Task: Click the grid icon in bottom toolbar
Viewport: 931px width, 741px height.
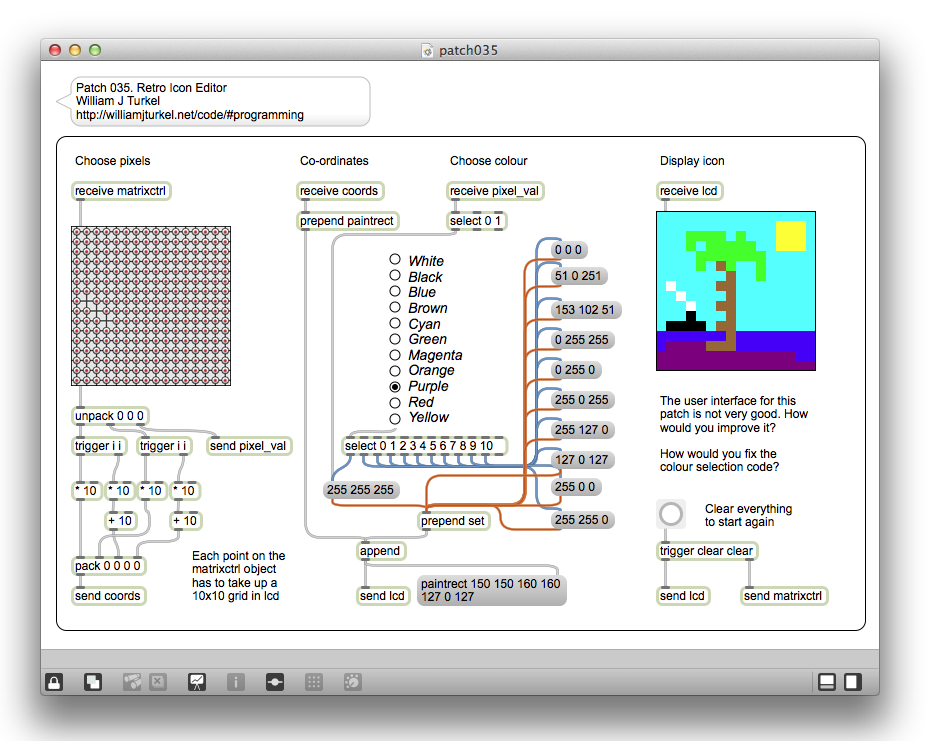Action: point(313,682)
